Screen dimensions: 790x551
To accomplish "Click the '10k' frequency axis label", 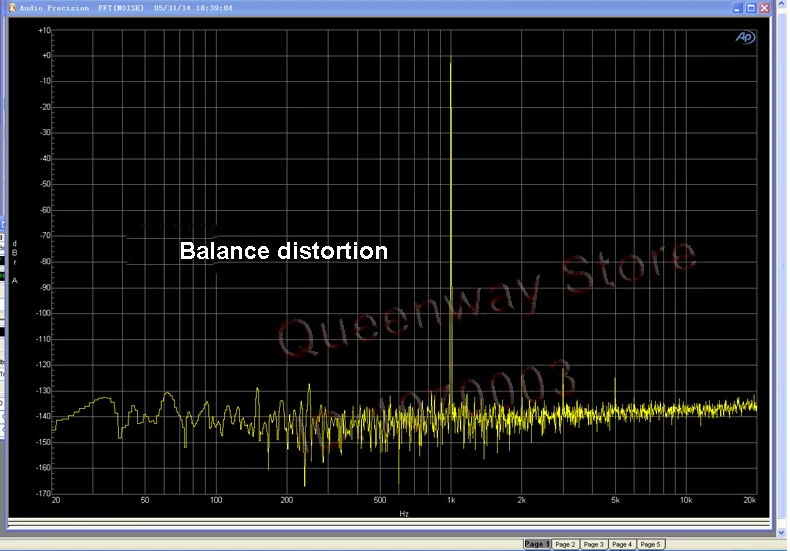I will pyautogui.click(x=686, y=500).
